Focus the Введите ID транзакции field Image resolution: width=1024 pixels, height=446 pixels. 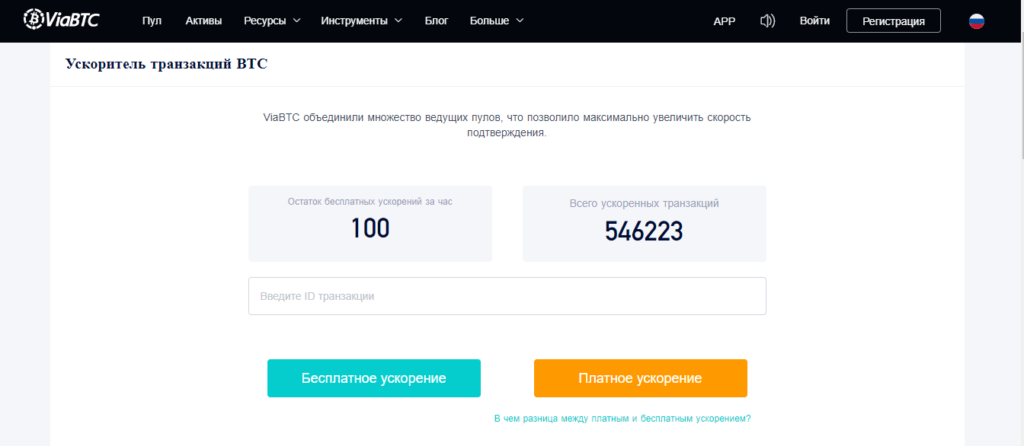pyautogui.click(x=507, y=296)
